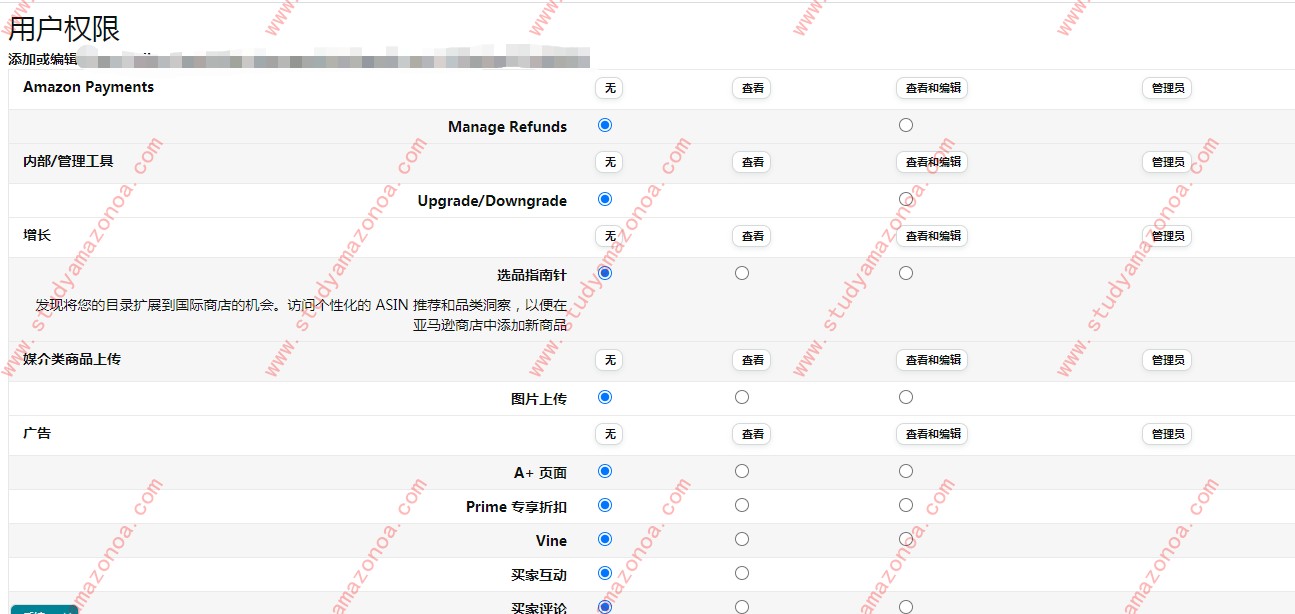The image size is (1295, 614).
Task: Click 查看 button for 媒介类商品上传
Action: pyautogui.click(x=752, y=360)
